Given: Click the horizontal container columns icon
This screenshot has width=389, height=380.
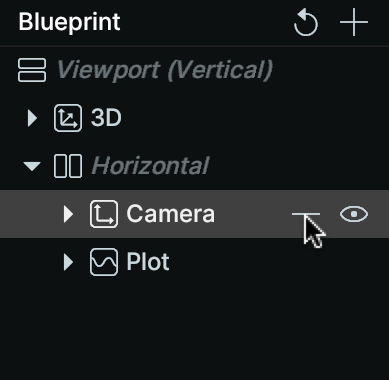Looking at the screenshot, I should 68,166.
